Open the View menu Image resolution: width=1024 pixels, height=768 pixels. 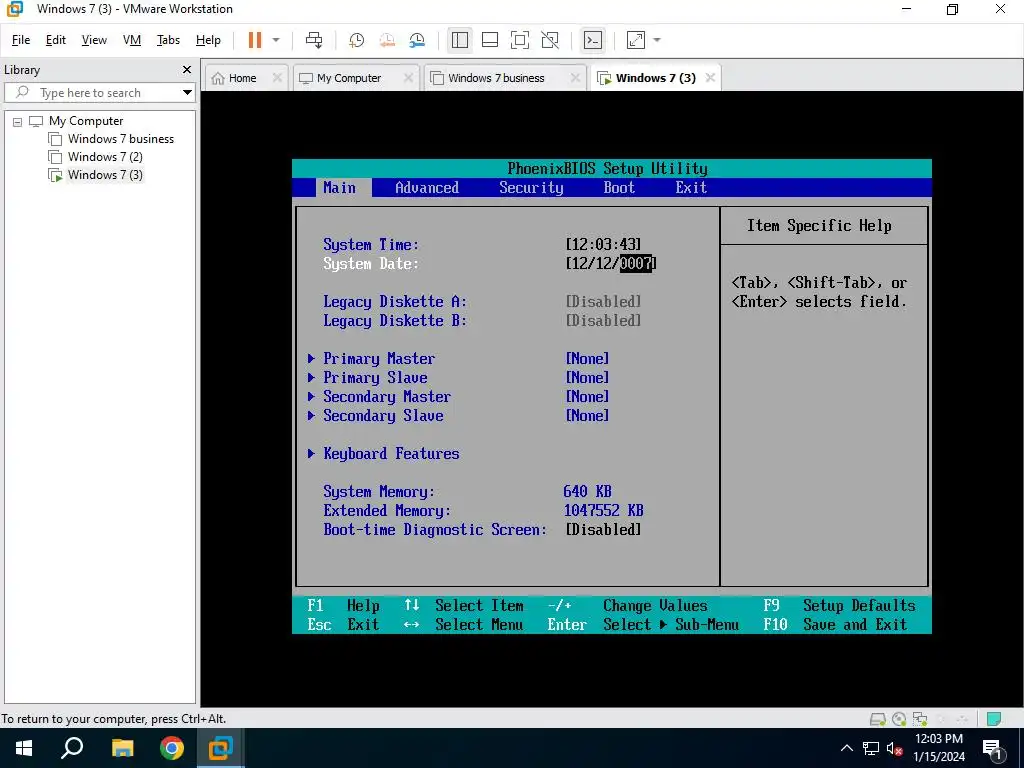(94, 40)
